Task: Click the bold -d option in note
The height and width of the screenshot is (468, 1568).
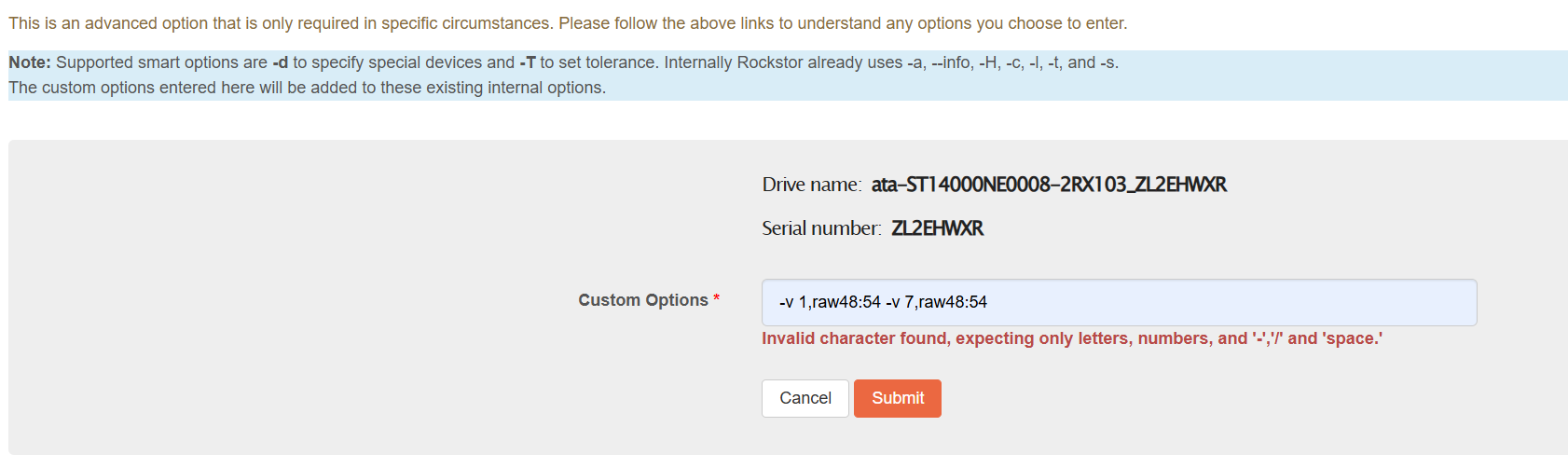Action: tap(280, 62)
